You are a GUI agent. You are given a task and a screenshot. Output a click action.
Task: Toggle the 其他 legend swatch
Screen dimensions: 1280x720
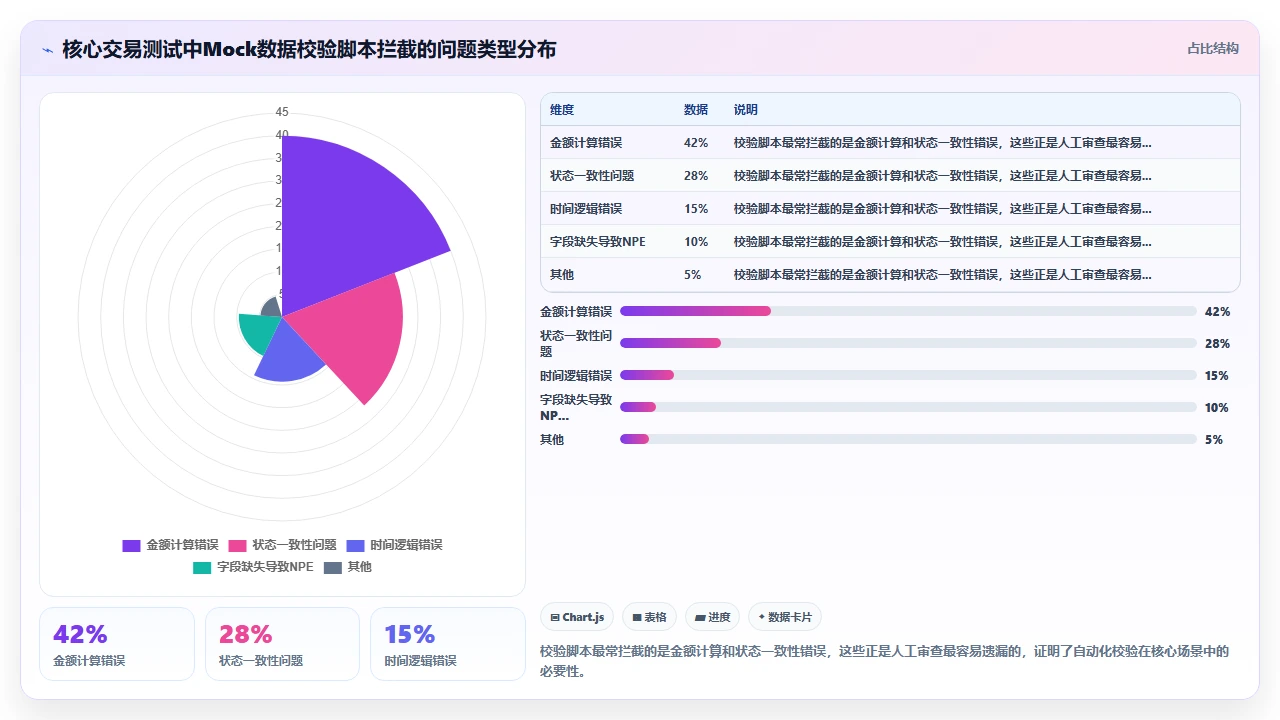coord(333,567)
